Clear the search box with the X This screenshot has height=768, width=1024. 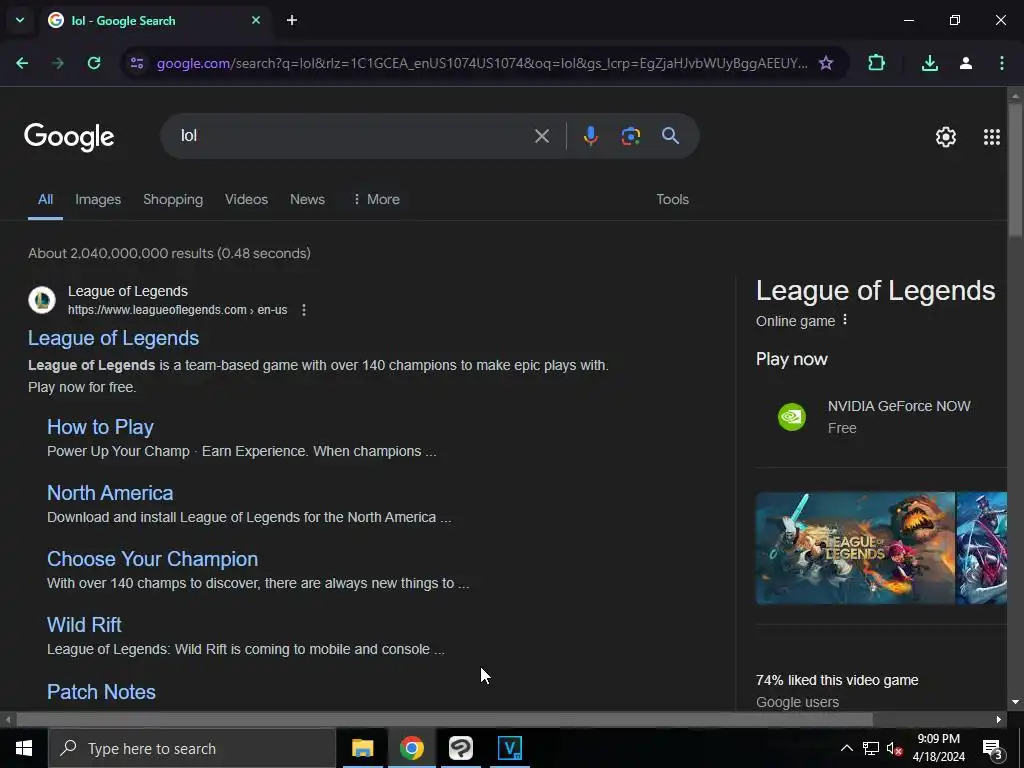(x=541, y=136)
